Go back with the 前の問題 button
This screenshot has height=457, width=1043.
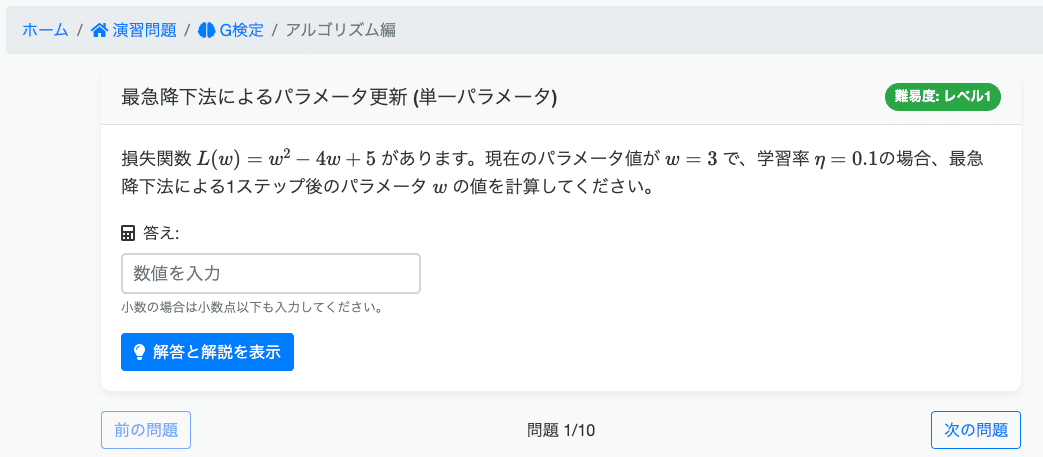pos(146,430)
